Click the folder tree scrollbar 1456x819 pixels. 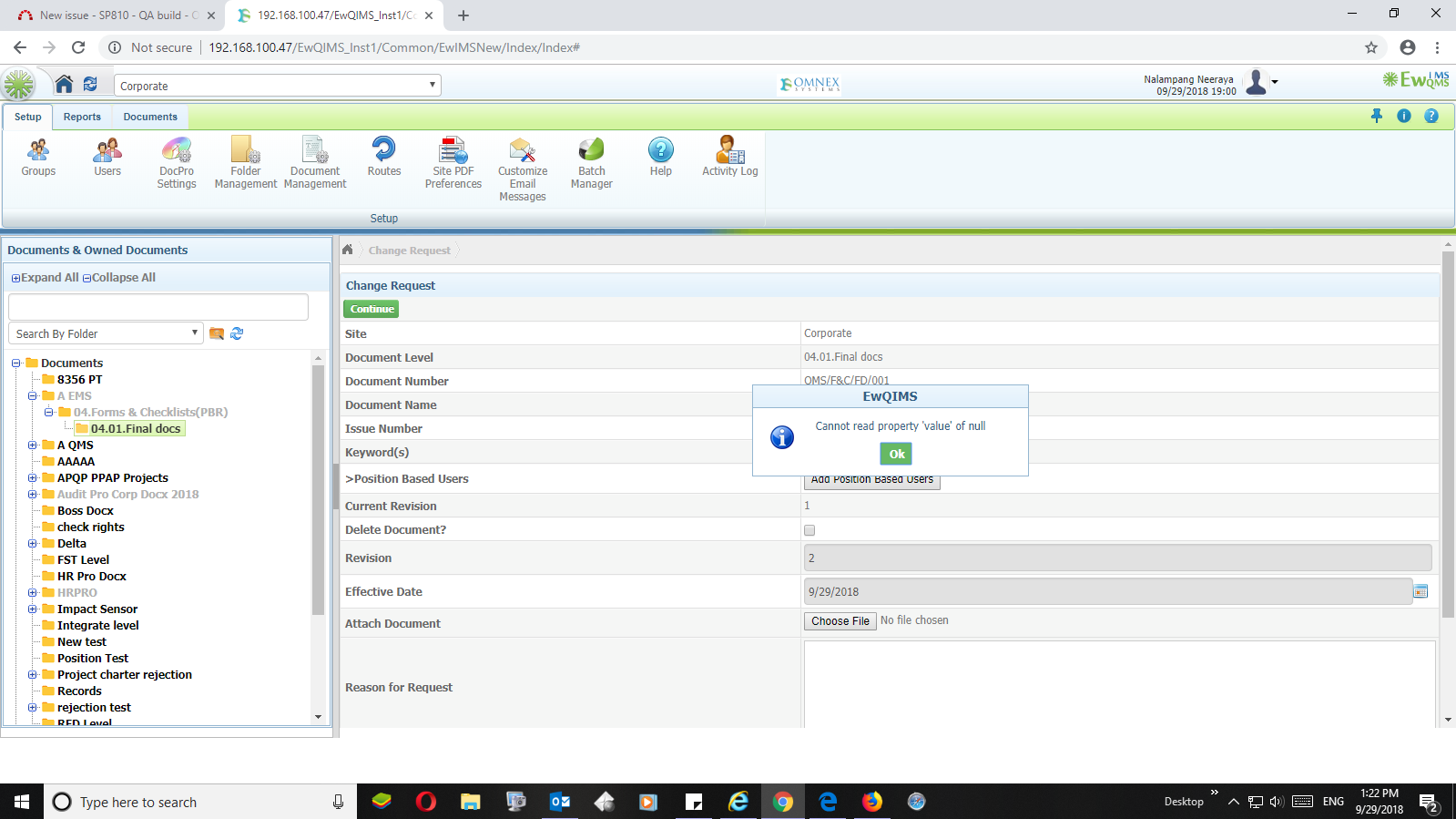(318, 490)
